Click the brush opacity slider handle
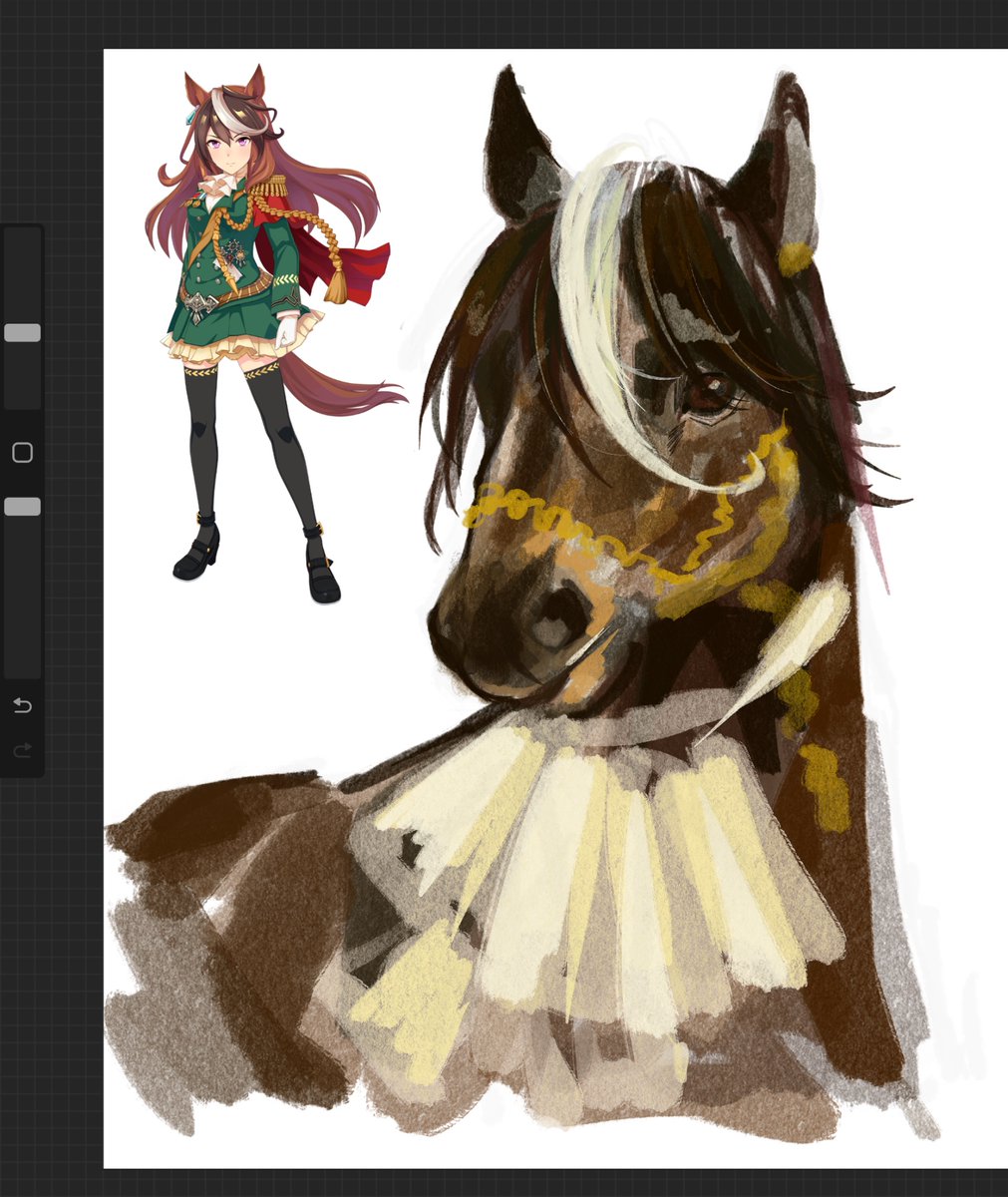Viewport: 1008px width, 1197px height. tap(22, 507)
